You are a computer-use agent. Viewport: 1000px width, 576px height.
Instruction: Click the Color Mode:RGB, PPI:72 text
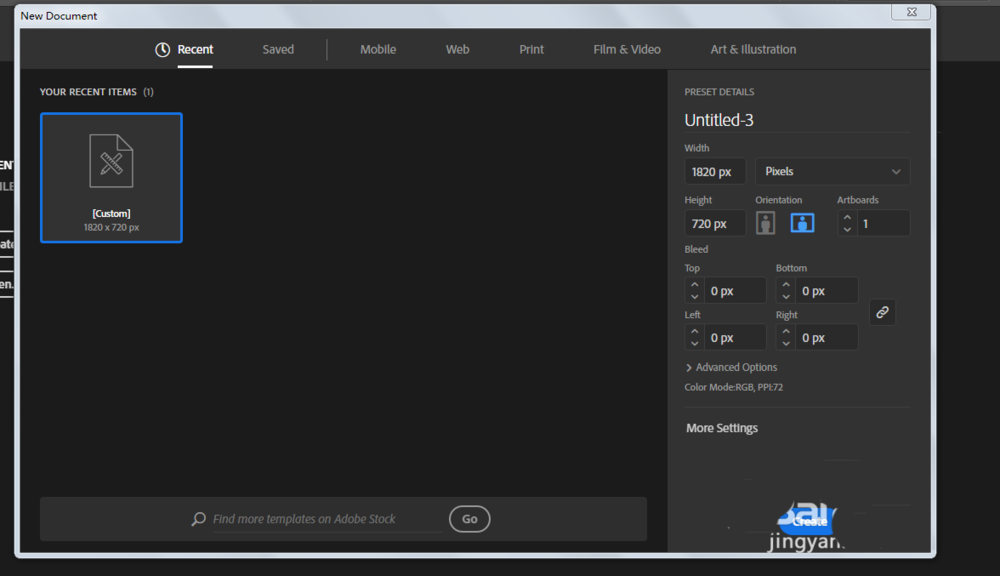pos(733,387)
